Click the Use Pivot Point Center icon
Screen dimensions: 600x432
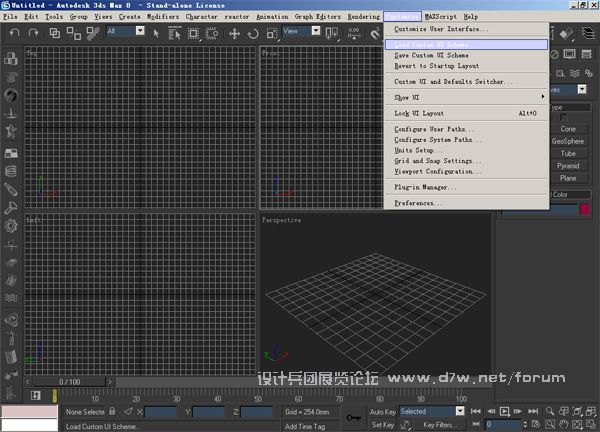[x=332, y=33]
